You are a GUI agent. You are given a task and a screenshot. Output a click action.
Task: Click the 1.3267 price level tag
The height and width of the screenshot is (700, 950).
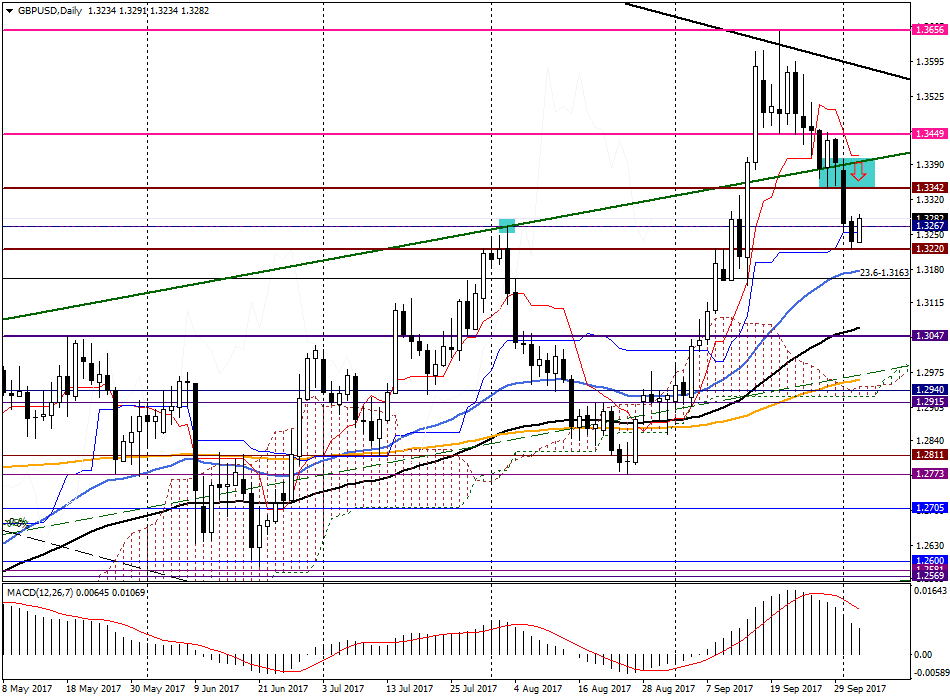(929, 226)
